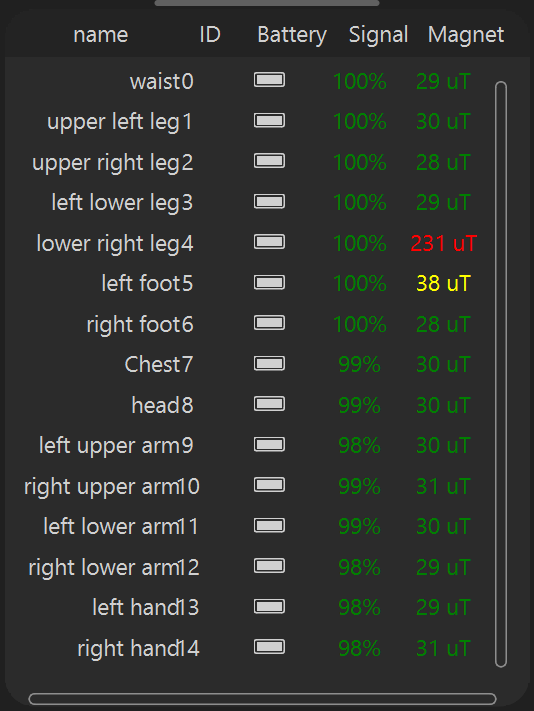Click the left hand battery indicator
Screen dimensions: 534x711
(x=269, y=606)
